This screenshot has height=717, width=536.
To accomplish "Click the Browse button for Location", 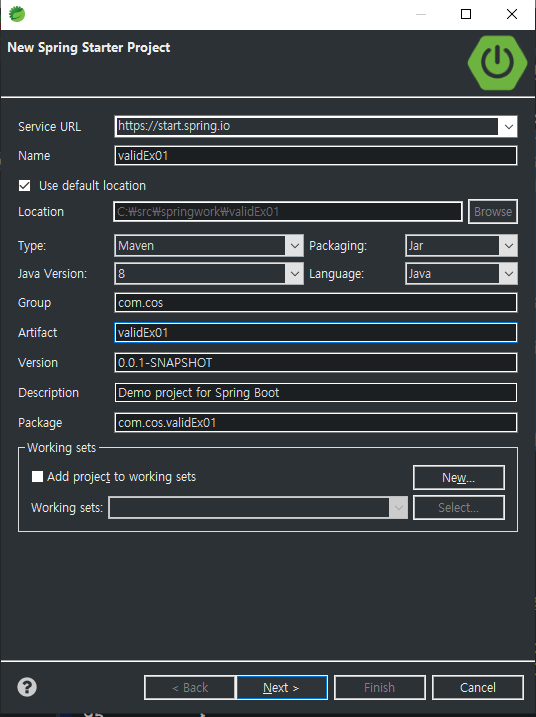I will [x=493, y=211].
